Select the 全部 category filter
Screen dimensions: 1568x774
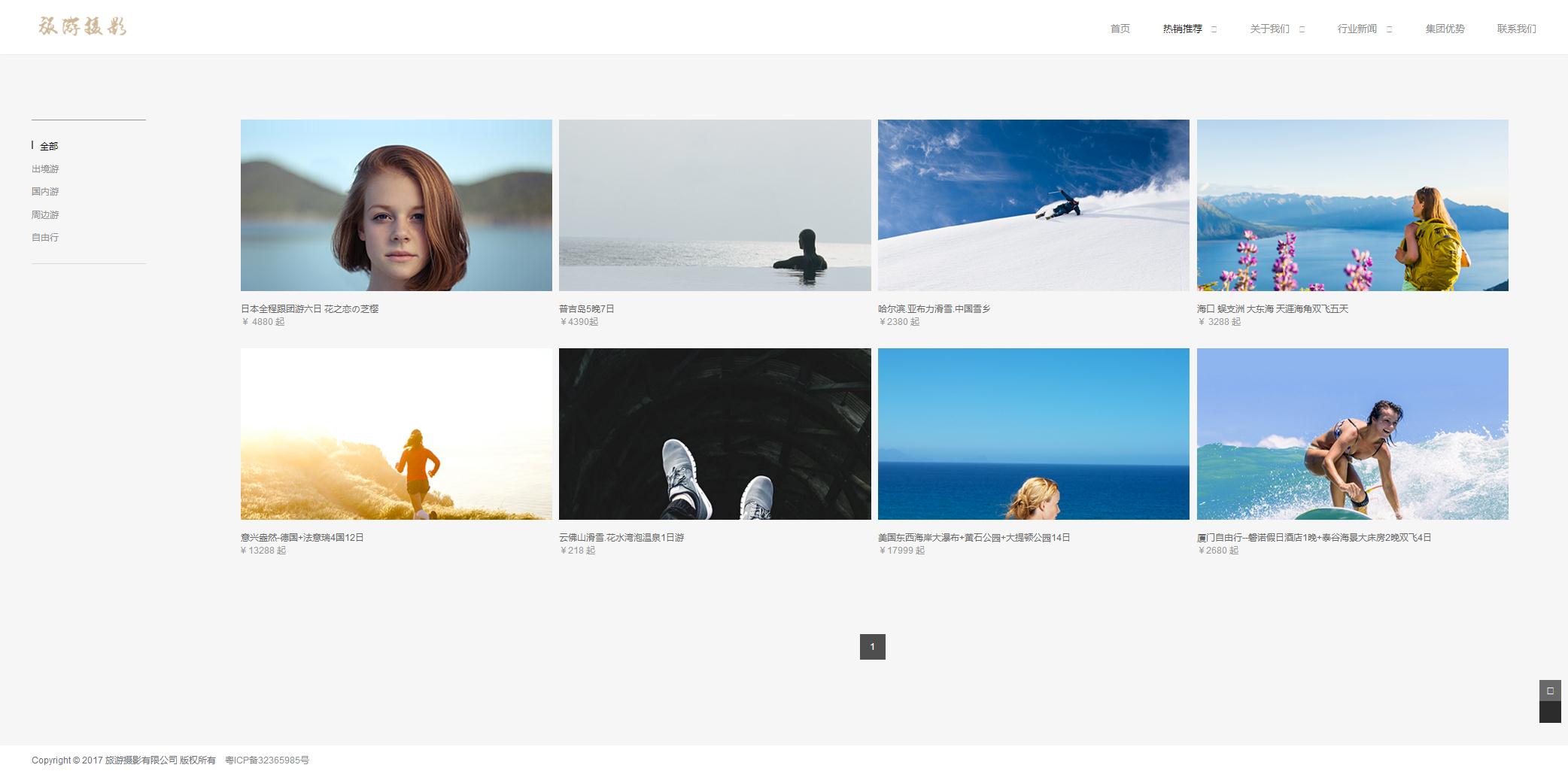(49, 146)
